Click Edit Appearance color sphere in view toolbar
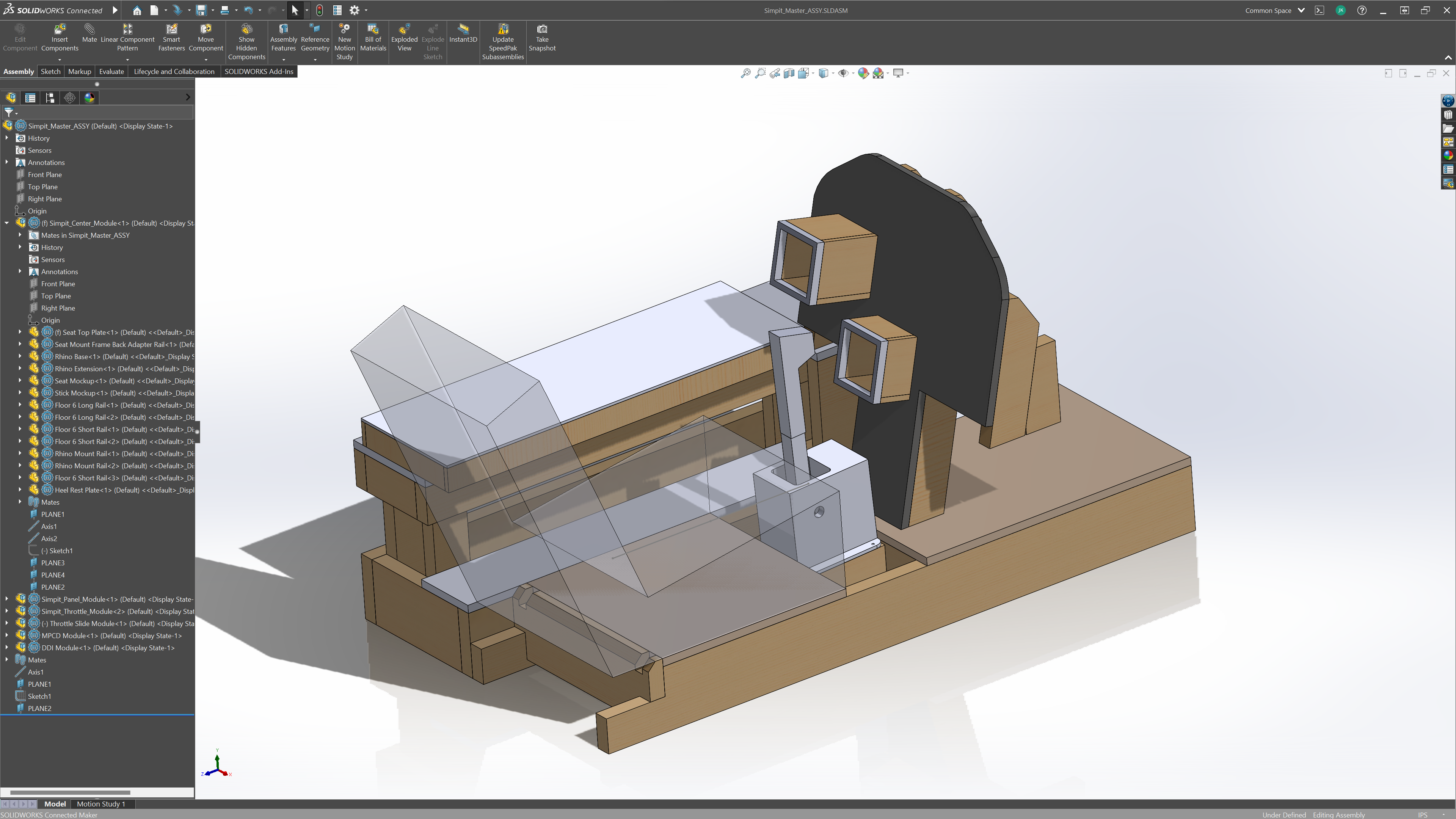 [863, 73]
